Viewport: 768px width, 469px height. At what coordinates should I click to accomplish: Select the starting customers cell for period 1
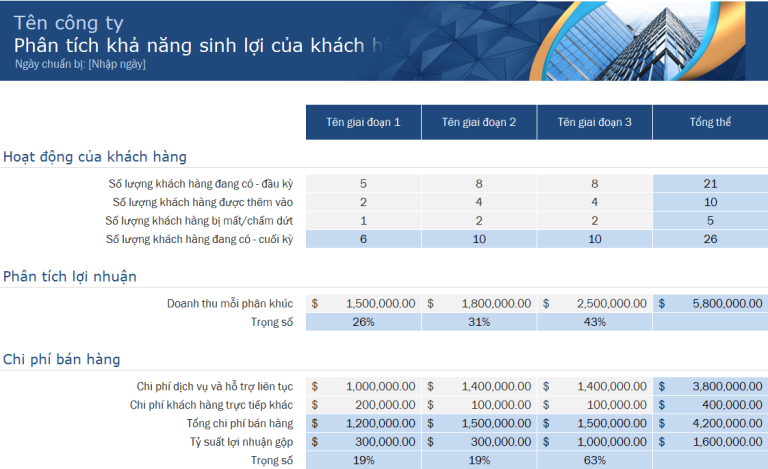[363, 183]
